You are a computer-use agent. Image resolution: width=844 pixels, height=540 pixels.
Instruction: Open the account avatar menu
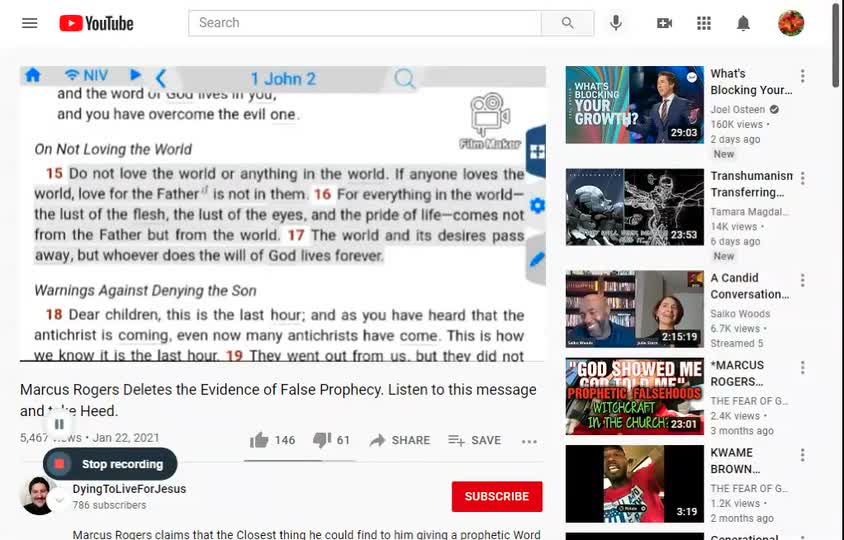[x=791, y=23]
